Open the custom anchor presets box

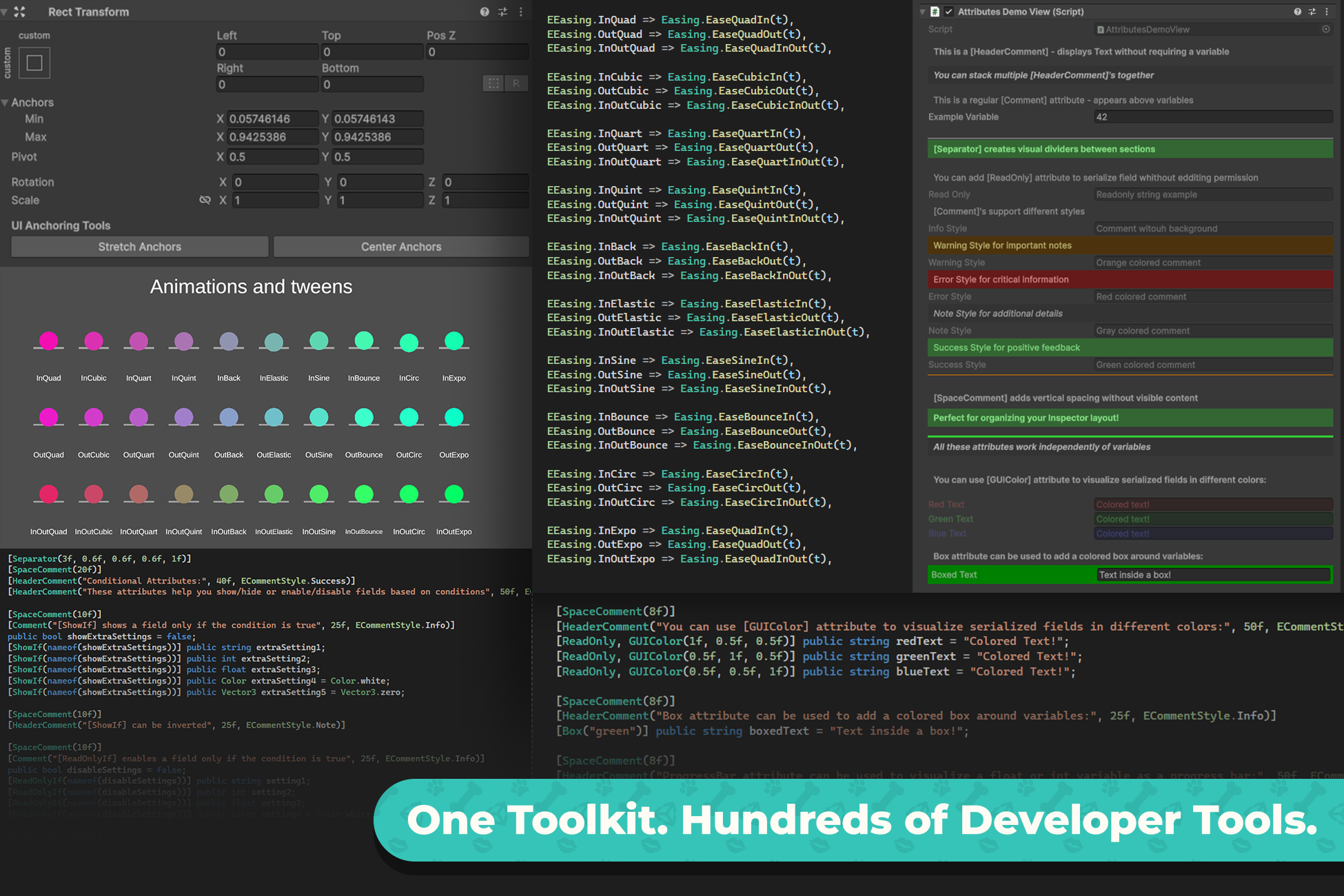point(34,63)
